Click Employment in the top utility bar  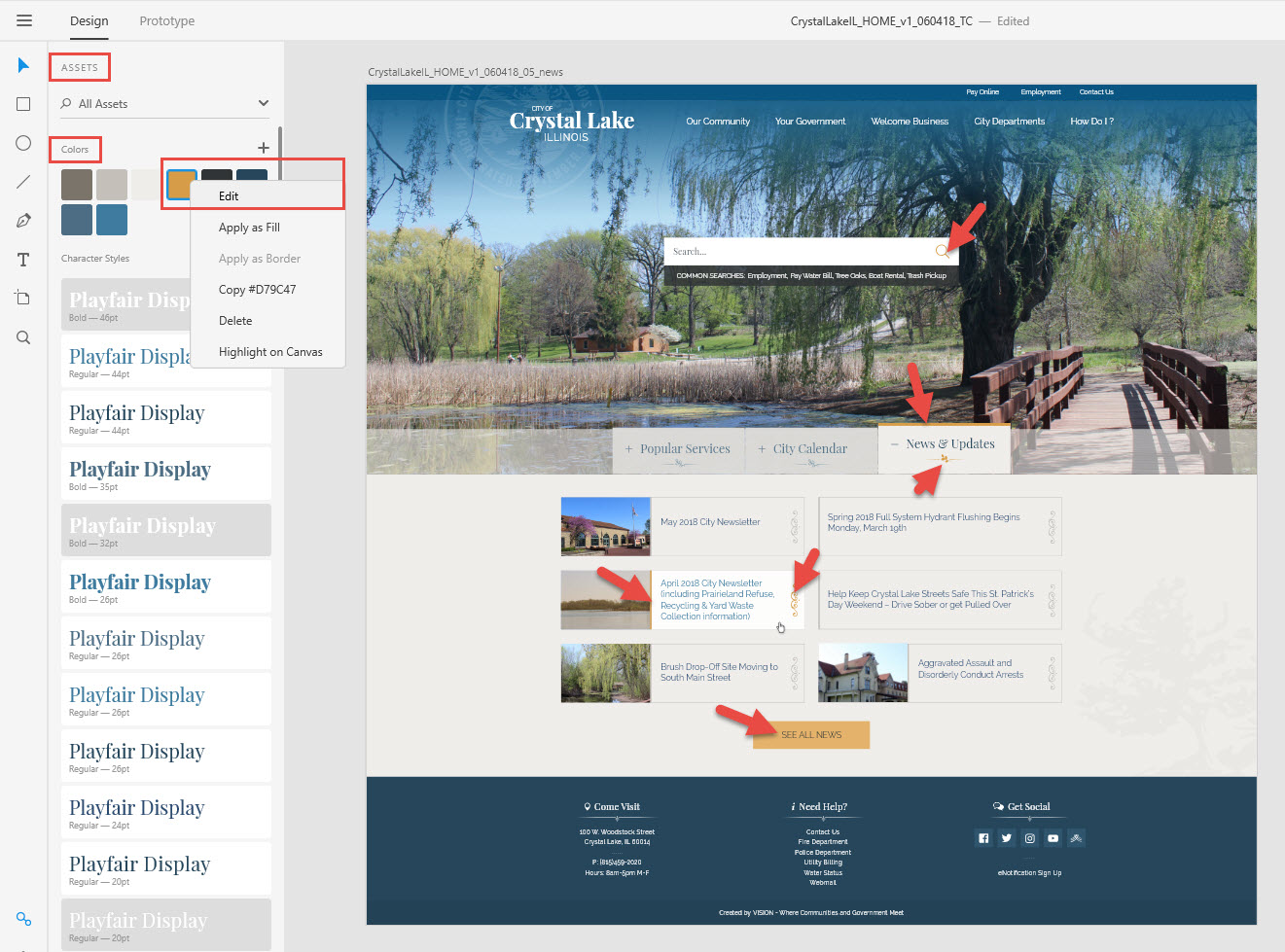point(1041,92)
